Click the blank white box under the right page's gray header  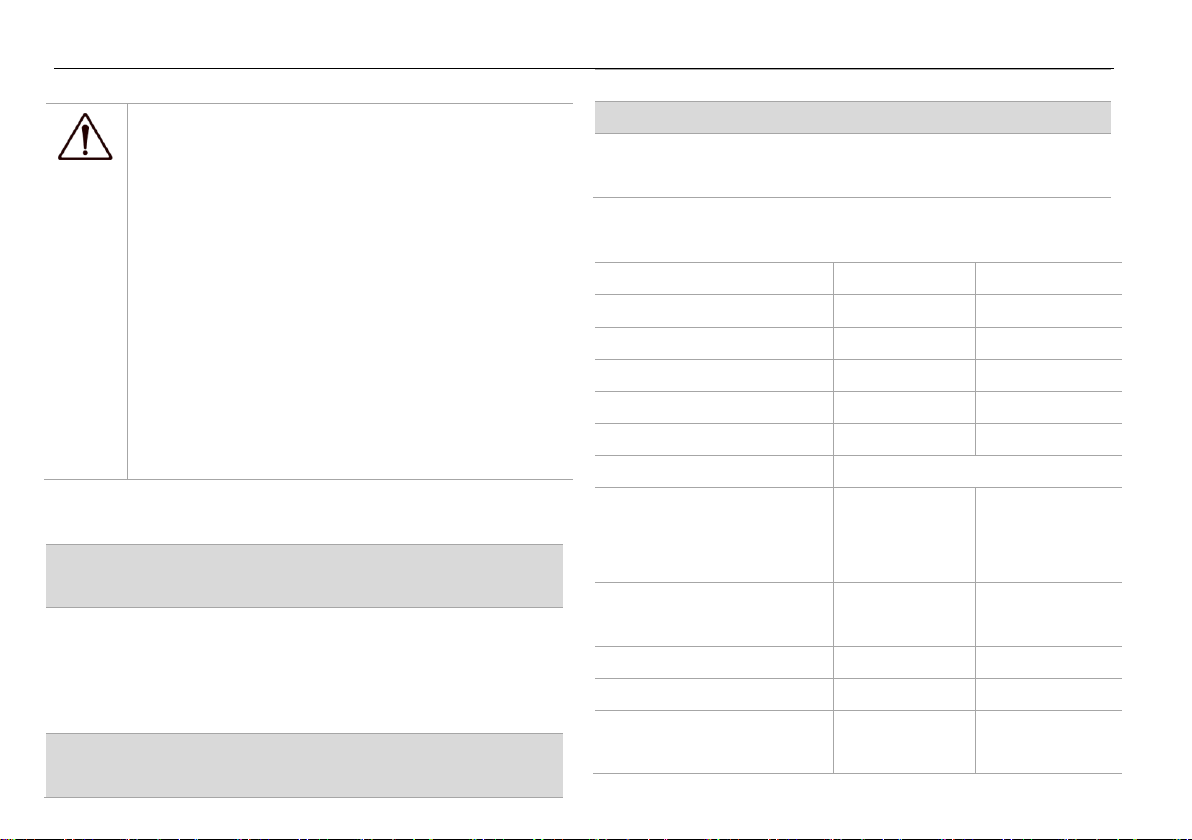coord(852,166)
